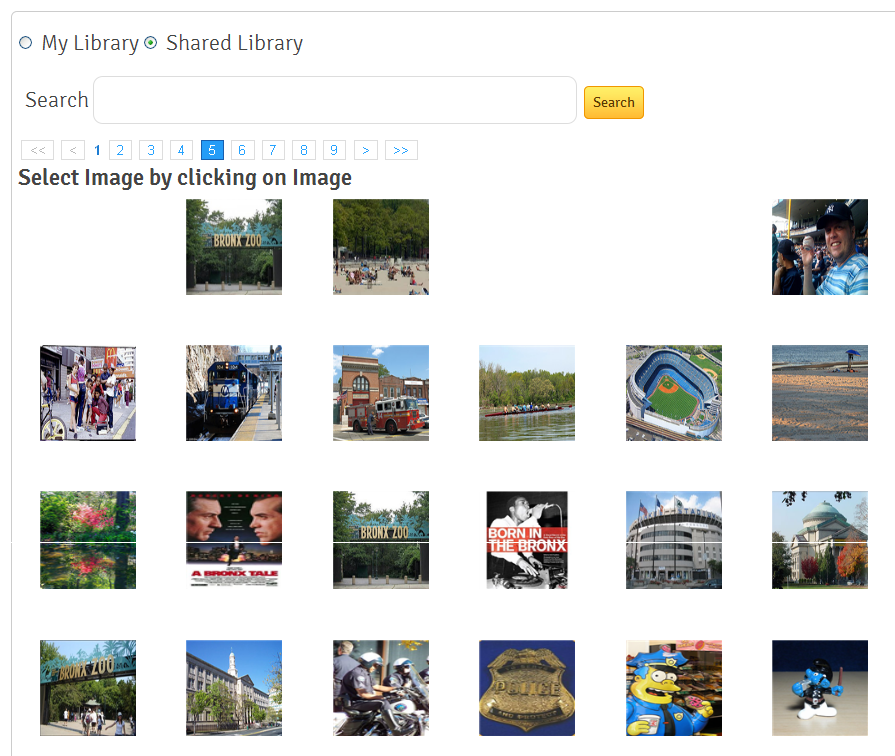This screenshot has width=895, height=756.
Task: Select the rowing crew on river image
Action: [x=526, y=393]
